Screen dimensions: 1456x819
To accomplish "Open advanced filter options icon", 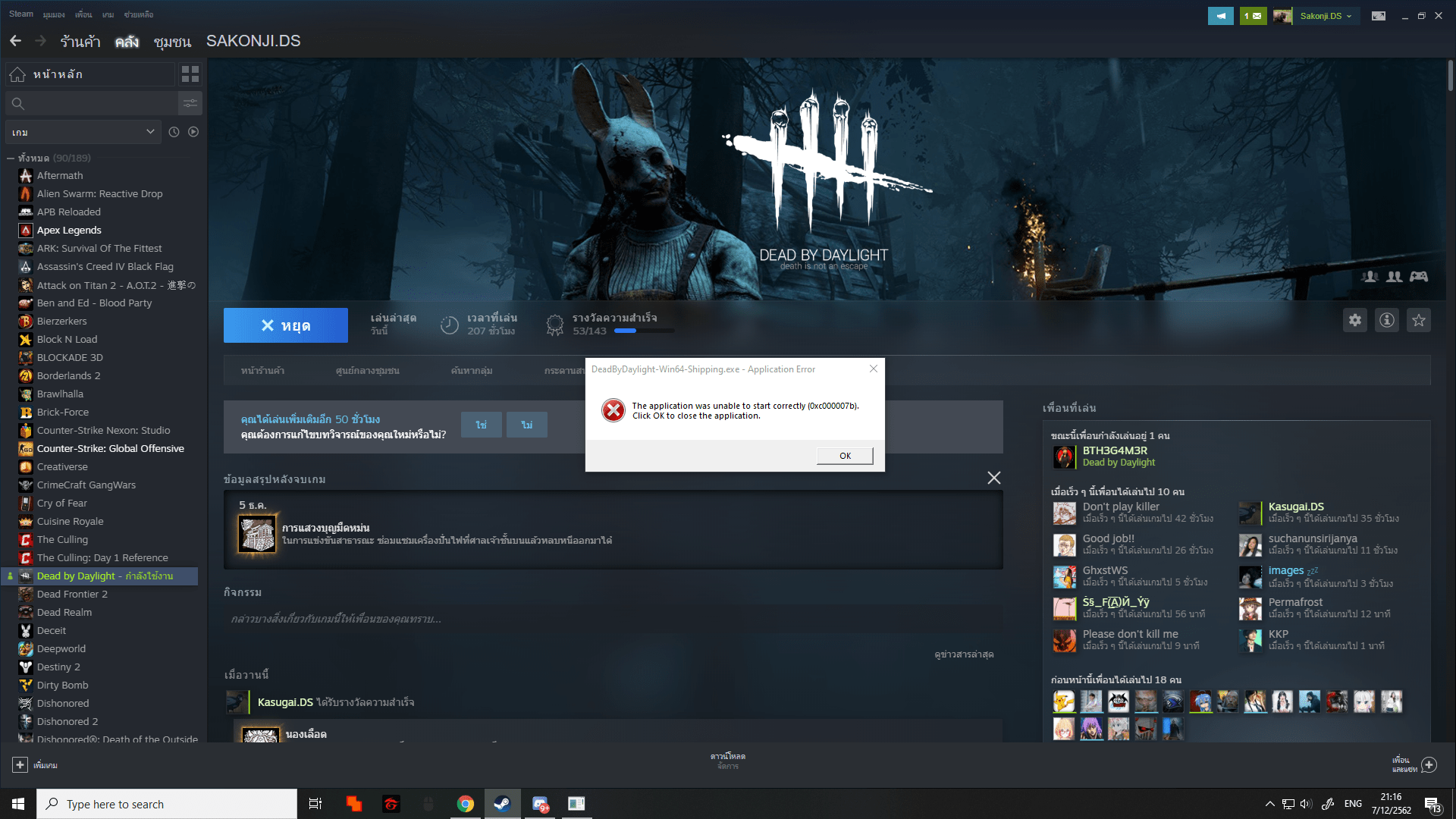I will coord(190,103).
